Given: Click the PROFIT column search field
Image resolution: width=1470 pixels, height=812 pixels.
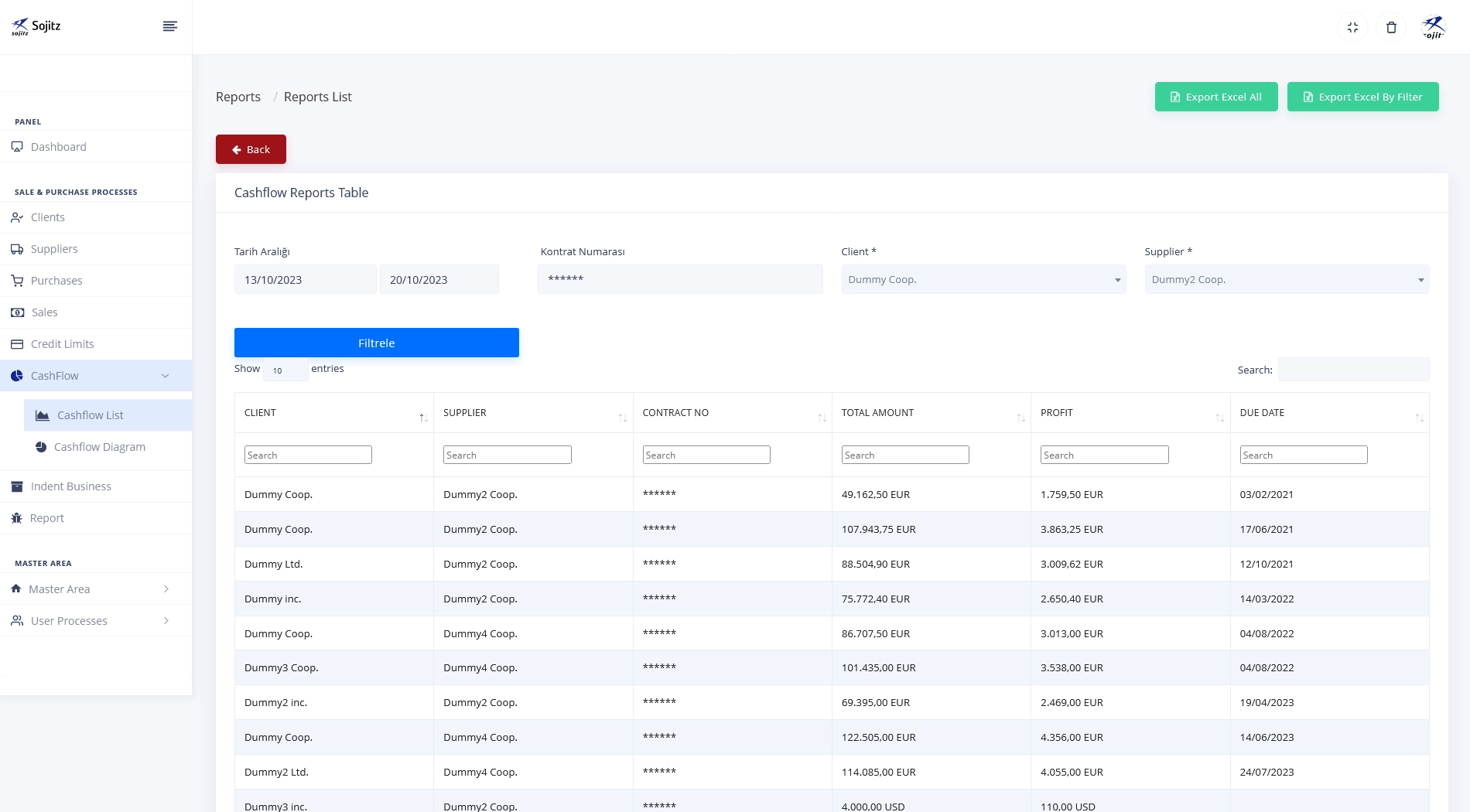Looking at the screenshot, I should (1105, 455).
